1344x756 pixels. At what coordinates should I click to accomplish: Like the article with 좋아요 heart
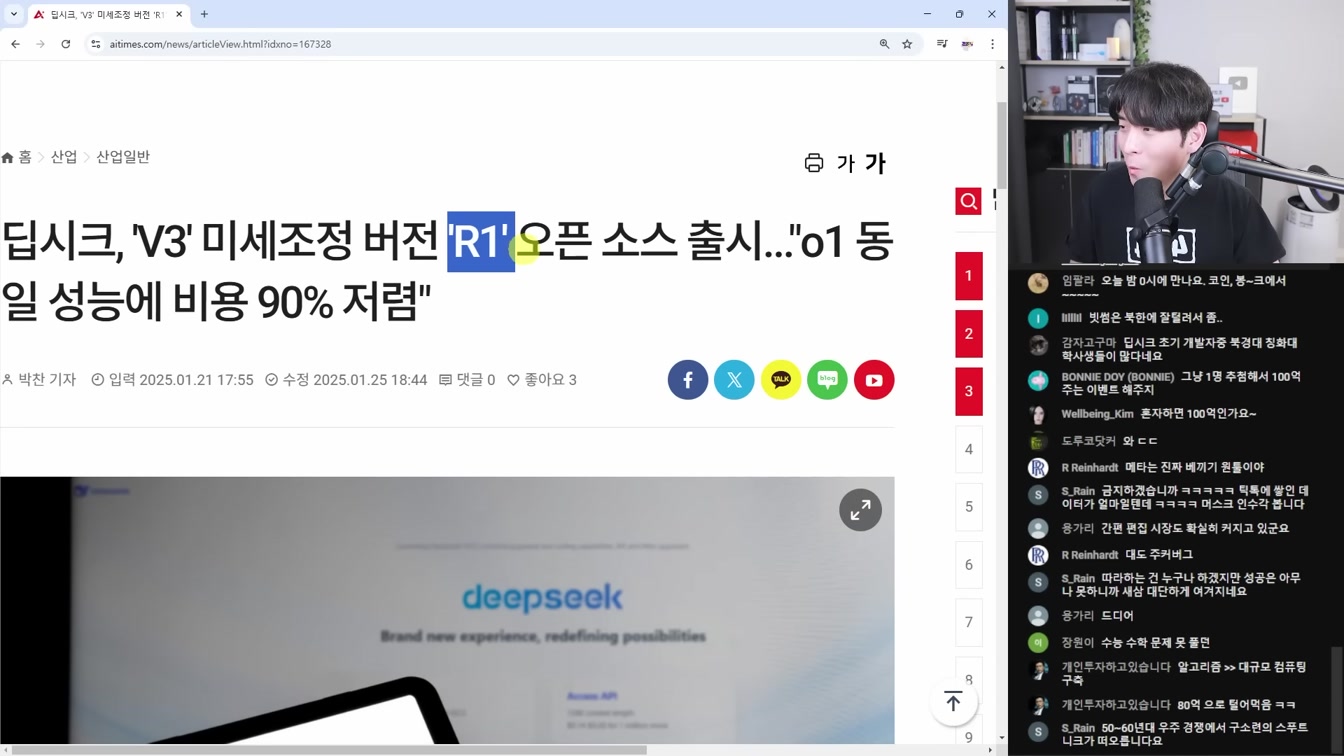pyautogui.click(x=542, y=380)
